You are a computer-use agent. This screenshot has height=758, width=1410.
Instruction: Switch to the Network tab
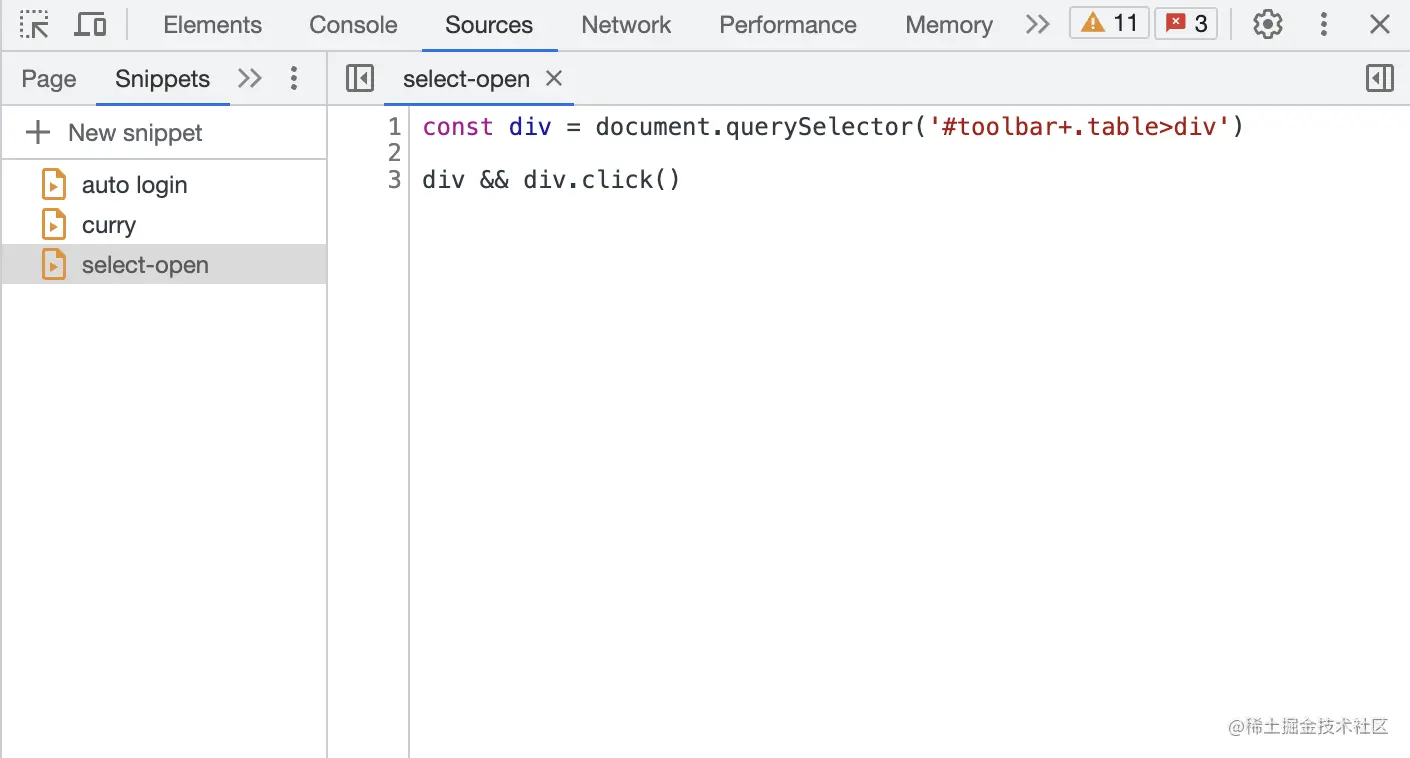[x=626, y=25]
